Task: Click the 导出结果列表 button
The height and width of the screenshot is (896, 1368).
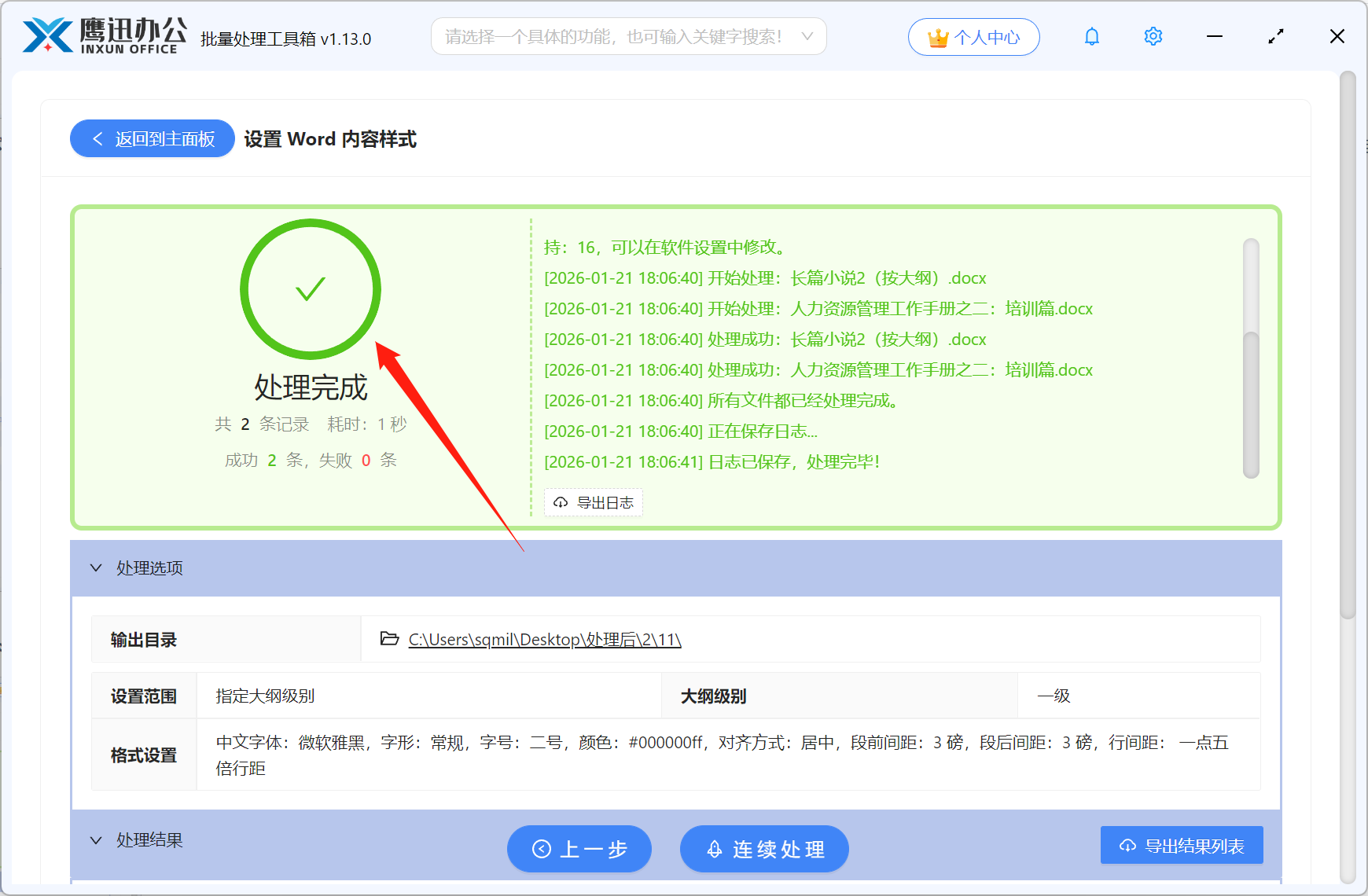Action: click(1181, 845)
